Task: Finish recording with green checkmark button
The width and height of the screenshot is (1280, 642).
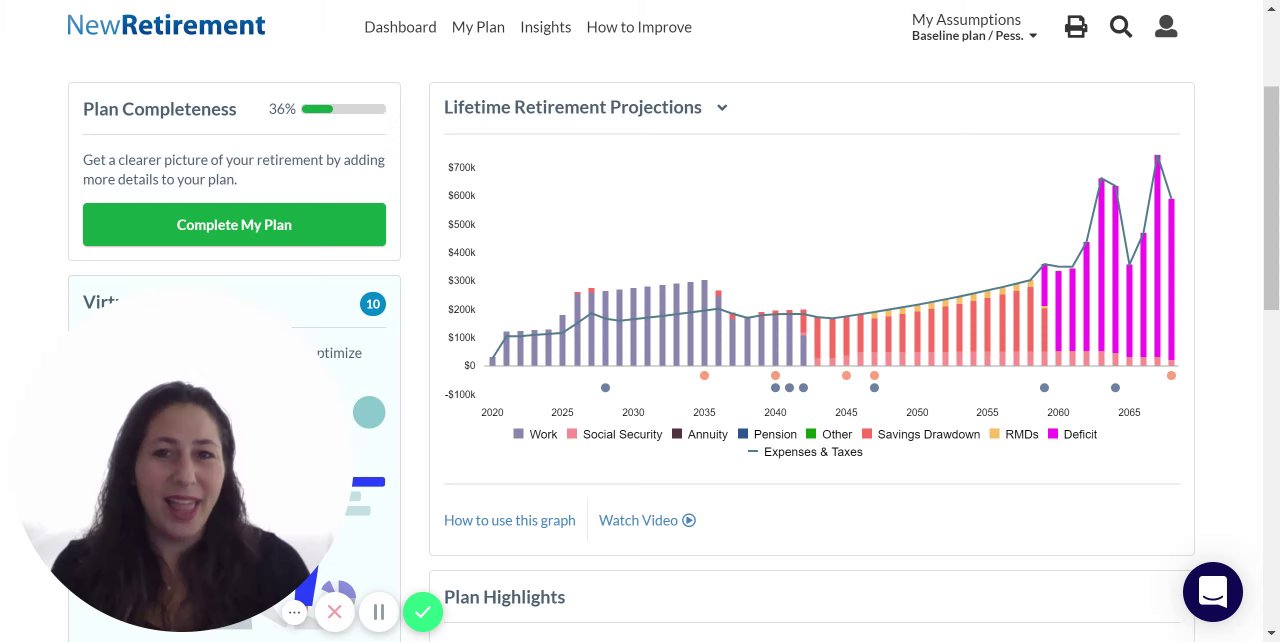Action: (x=423, y=612)
